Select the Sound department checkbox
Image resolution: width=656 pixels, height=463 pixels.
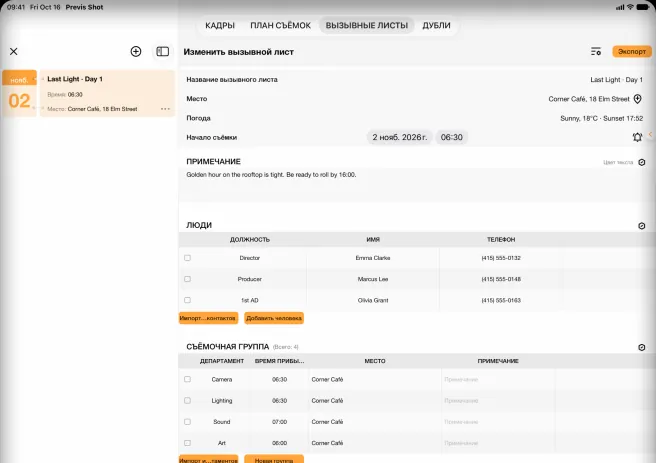point(187,422)
